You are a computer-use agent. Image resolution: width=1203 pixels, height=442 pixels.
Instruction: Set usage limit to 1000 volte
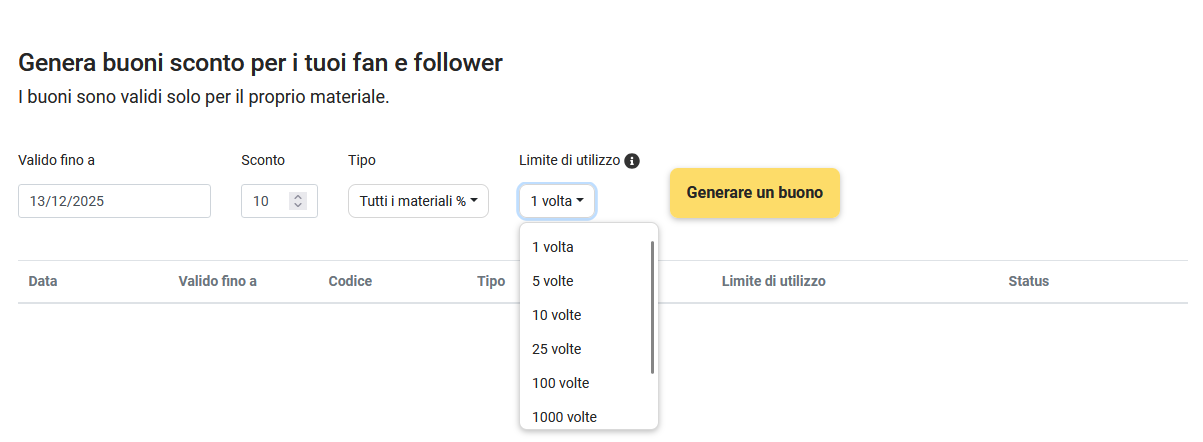coord(565,417)
